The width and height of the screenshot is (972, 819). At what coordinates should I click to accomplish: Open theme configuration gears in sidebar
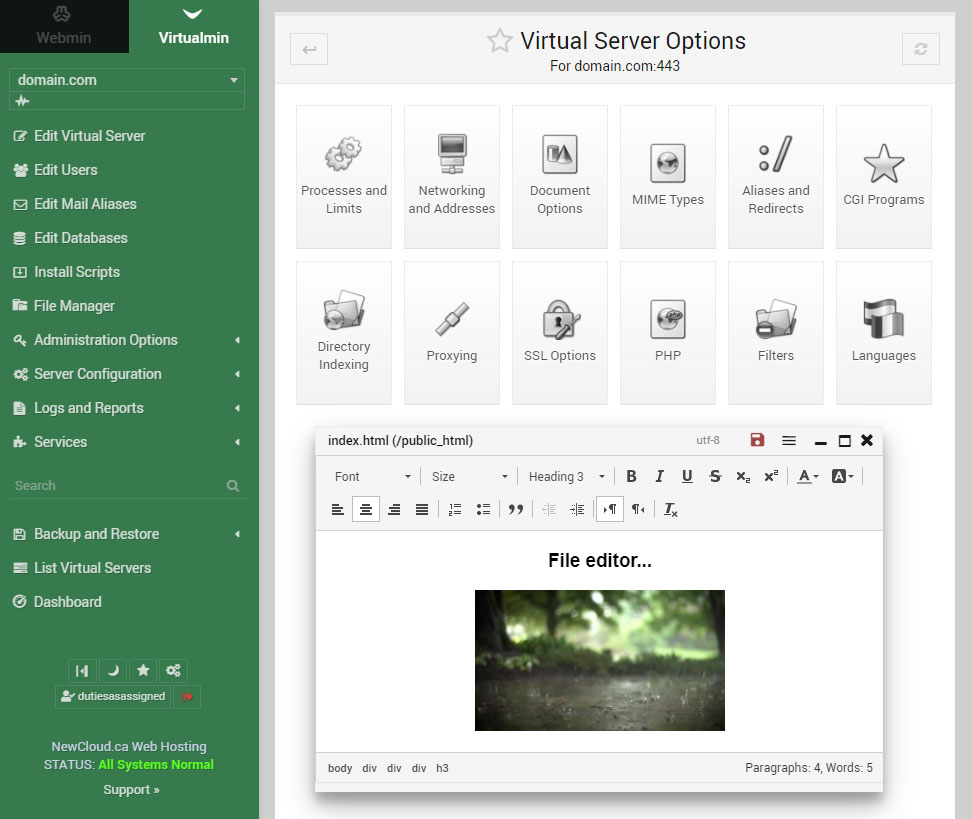tap(173, 670)
